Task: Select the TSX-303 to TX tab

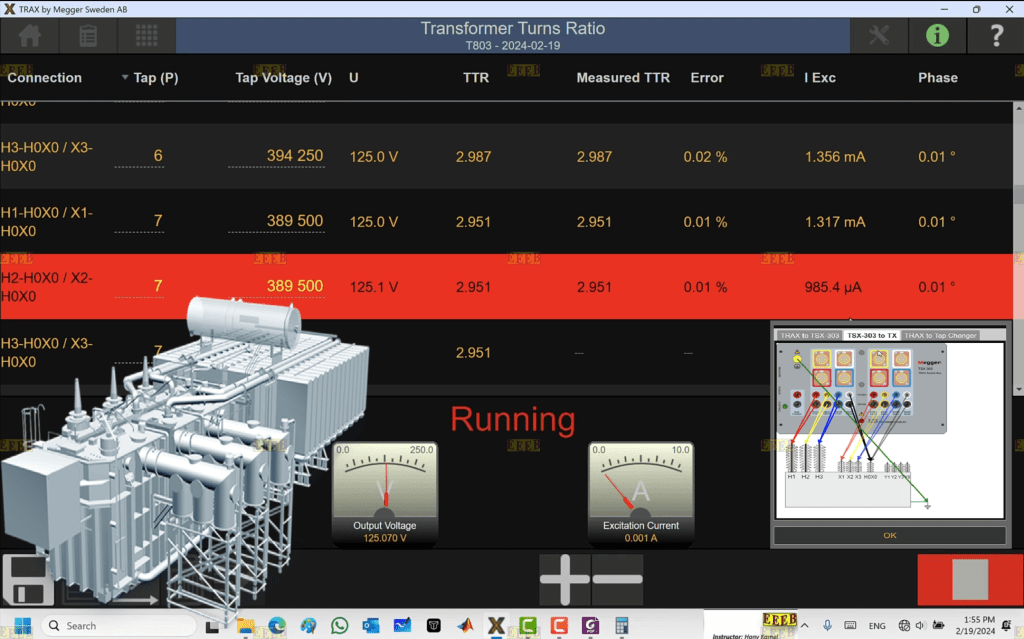Action: pyautogui.click(x=872, y=335)
